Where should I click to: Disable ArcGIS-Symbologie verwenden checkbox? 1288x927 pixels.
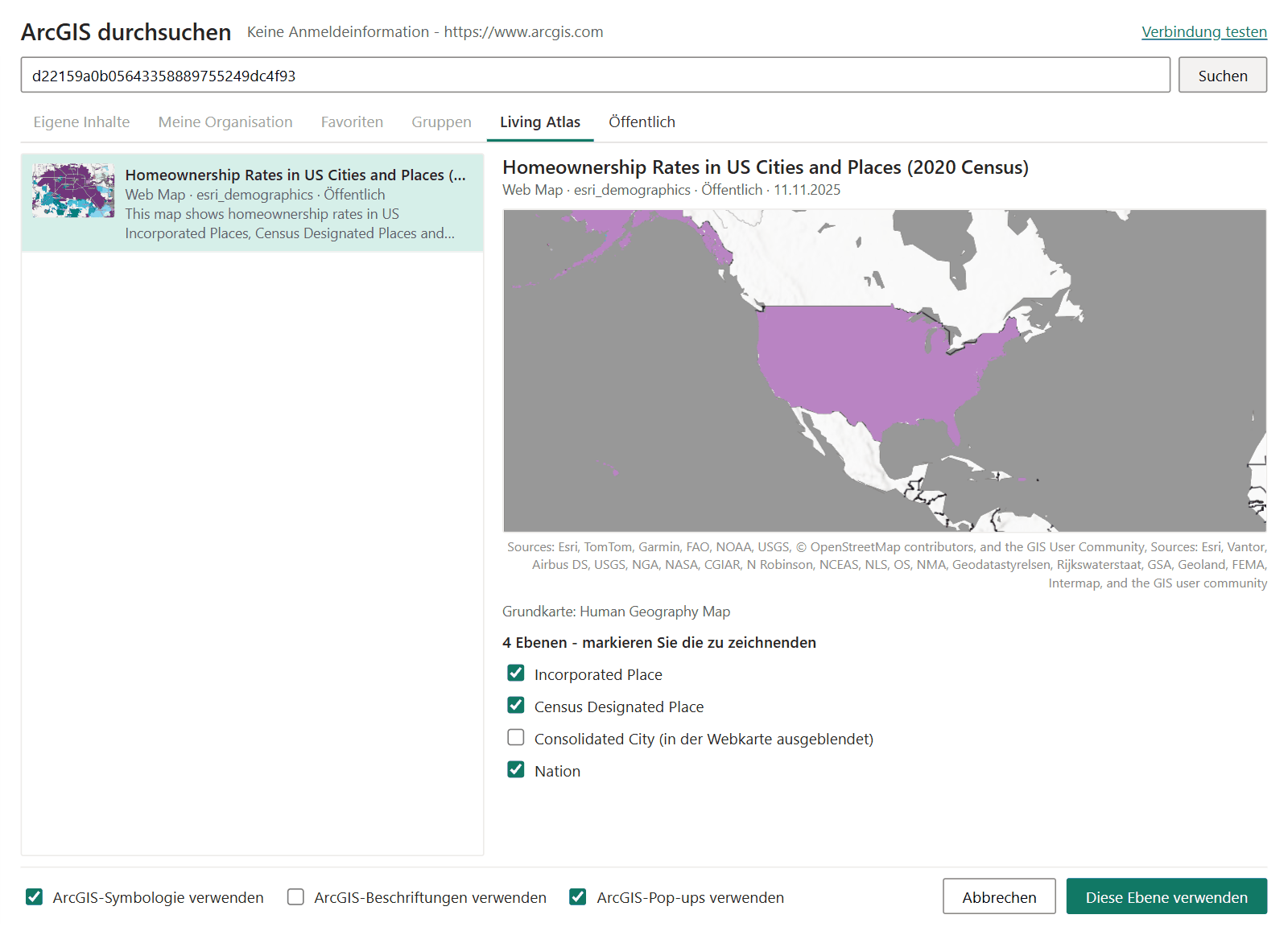tap(34, 897)
